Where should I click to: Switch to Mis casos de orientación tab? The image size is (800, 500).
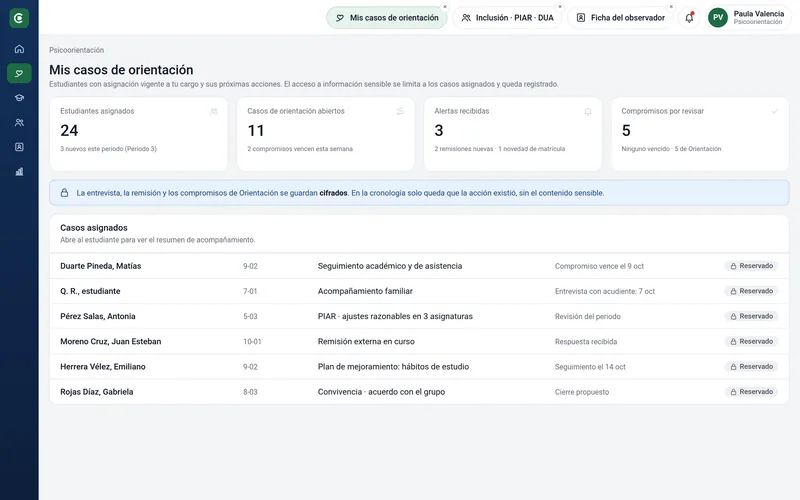(x=387, y=18)
